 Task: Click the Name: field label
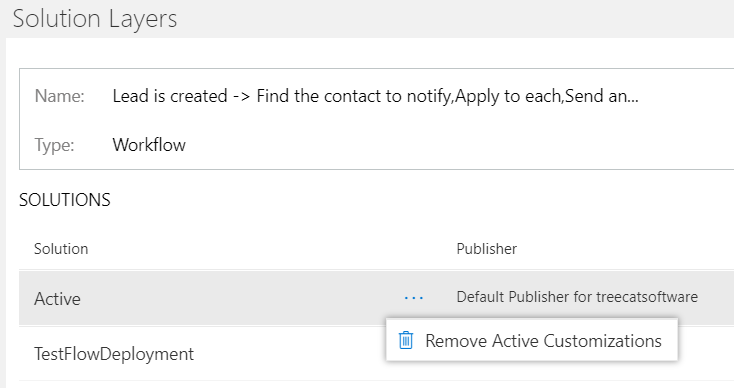(x=59, y=96)
